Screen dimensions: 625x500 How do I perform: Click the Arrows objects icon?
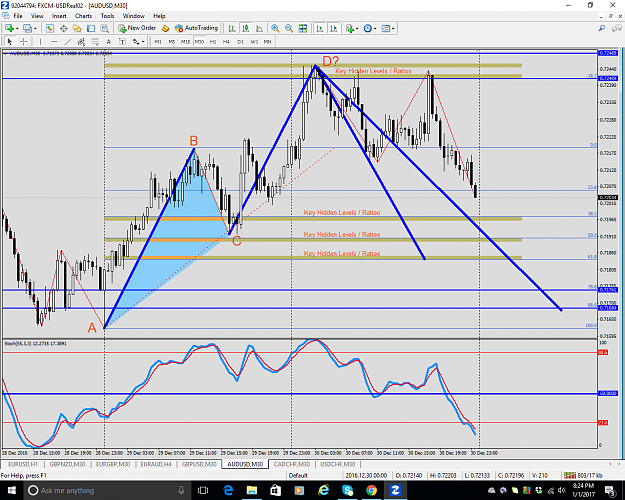click(136, 41)
